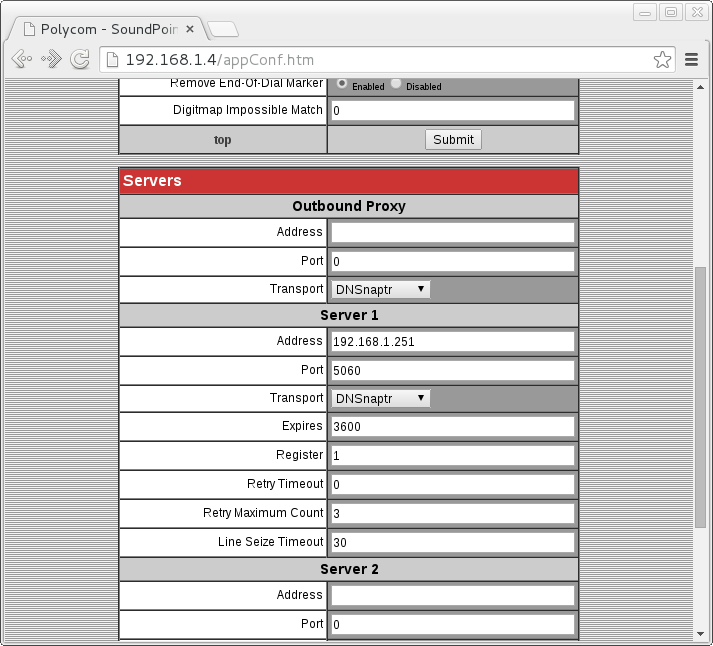This screenshot has width=713, height=646.
Task: Click the Expires field showing 3600
Action: pyautogui.click(x=453, y=426)
